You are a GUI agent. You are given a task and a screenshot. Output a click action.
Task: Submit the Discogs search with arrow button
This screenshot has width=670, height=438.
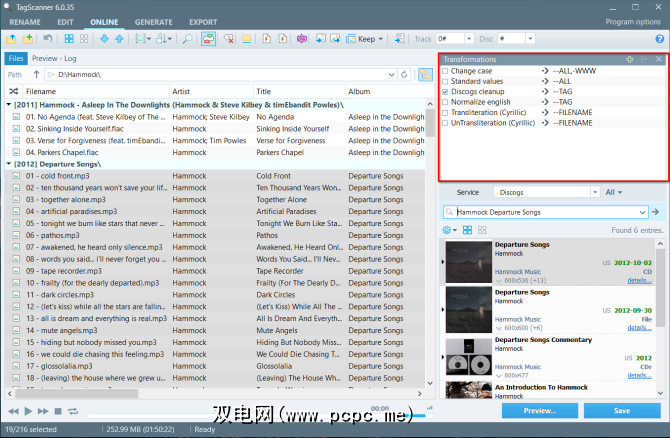pyautogui.click(x=655, y=212)
